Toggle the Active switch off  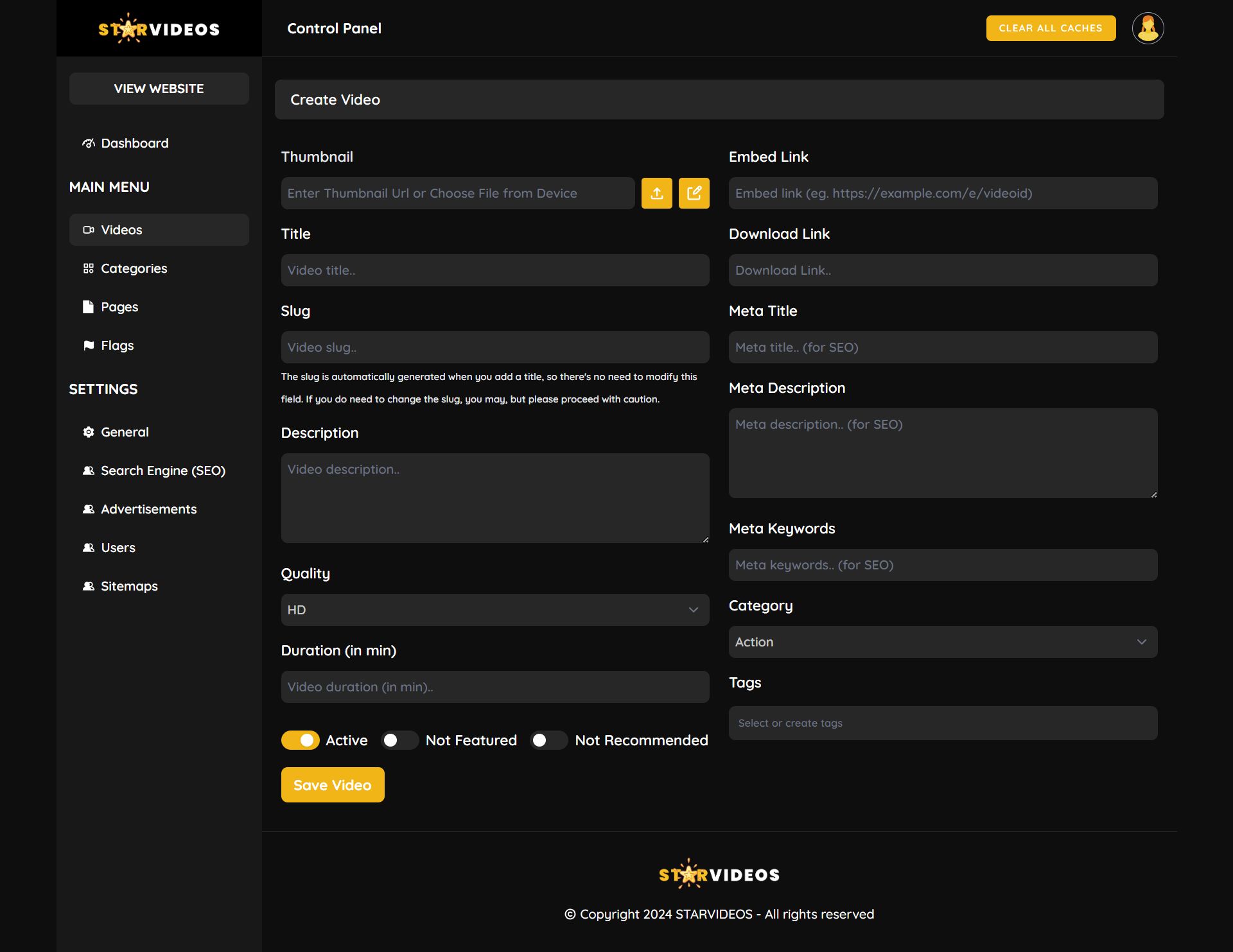pyautogui.click(x=301, y=740)
